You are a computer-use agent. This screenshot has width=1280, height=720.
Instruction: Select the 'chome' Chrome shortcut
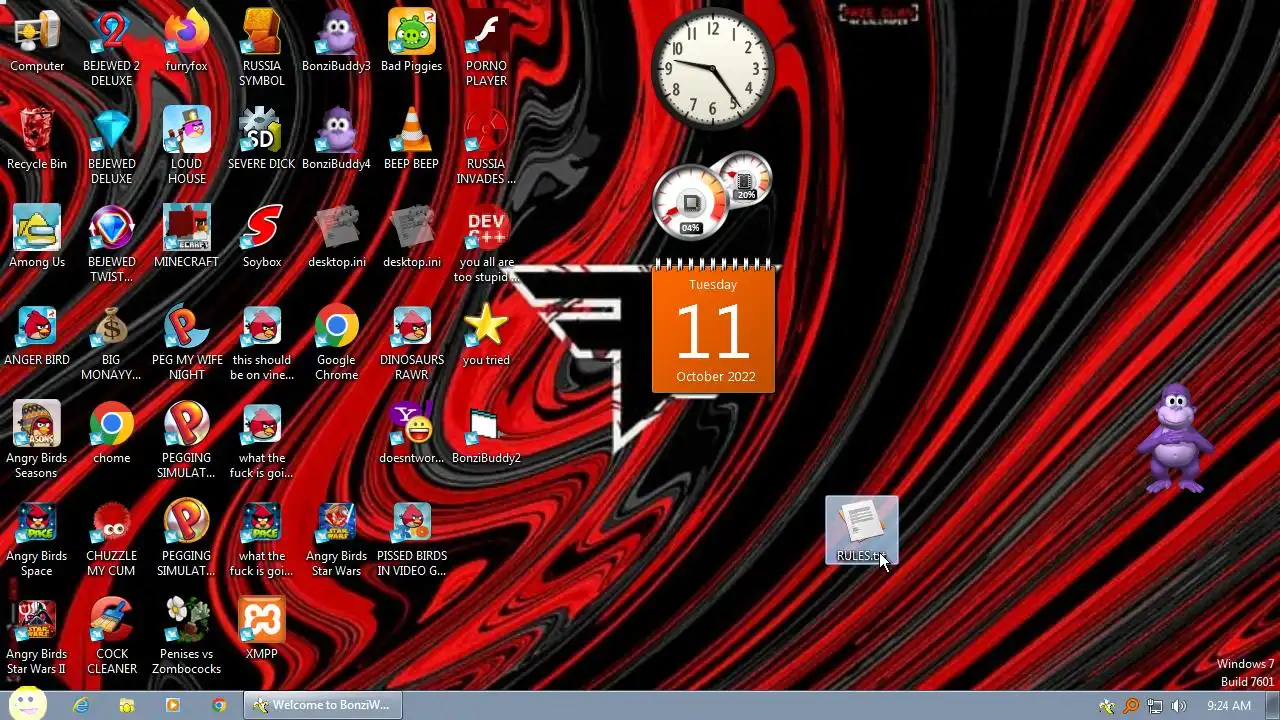112,433
